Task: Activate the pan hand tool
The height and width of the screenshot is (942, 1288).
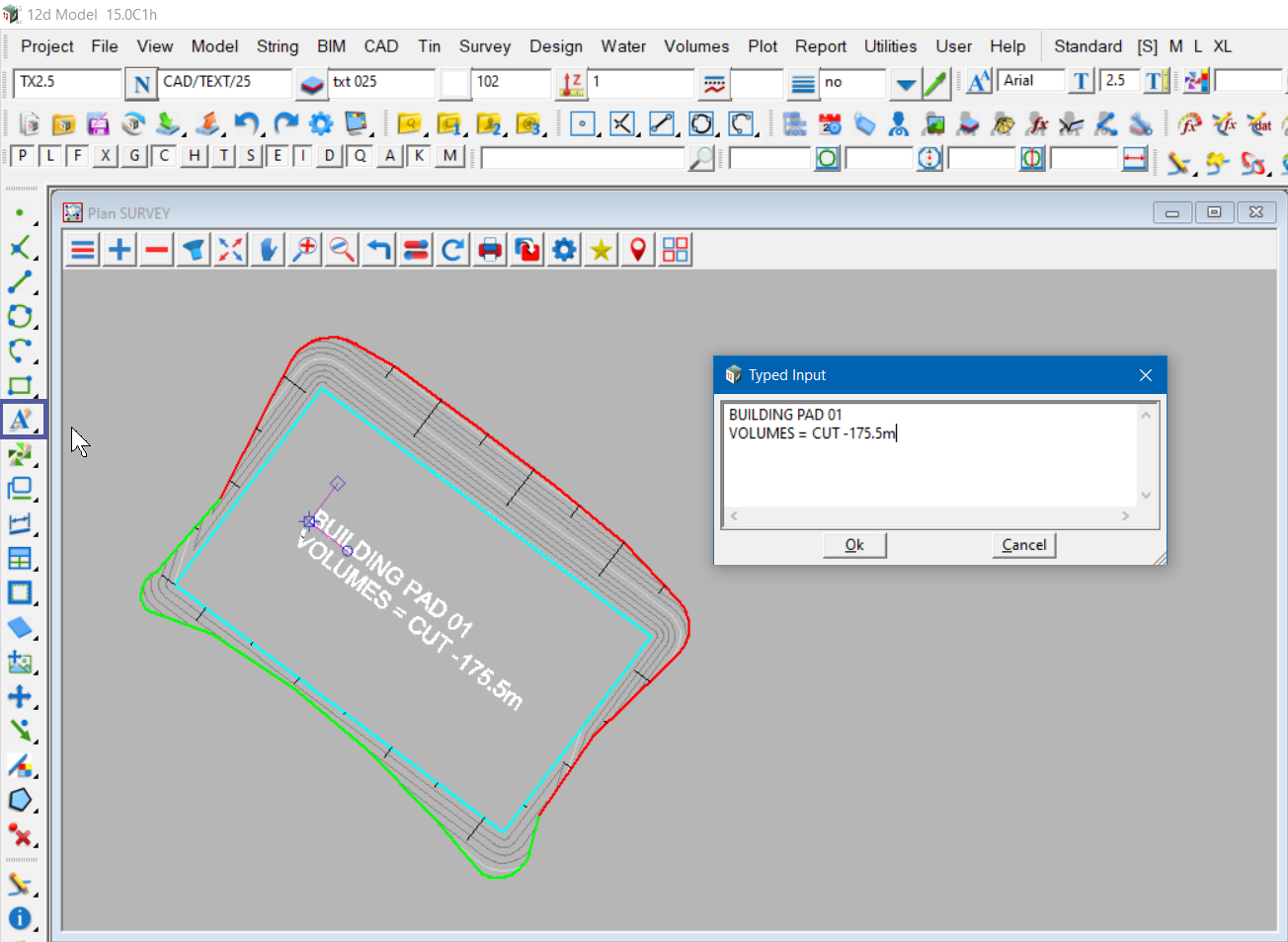Action: coord(268,250)
